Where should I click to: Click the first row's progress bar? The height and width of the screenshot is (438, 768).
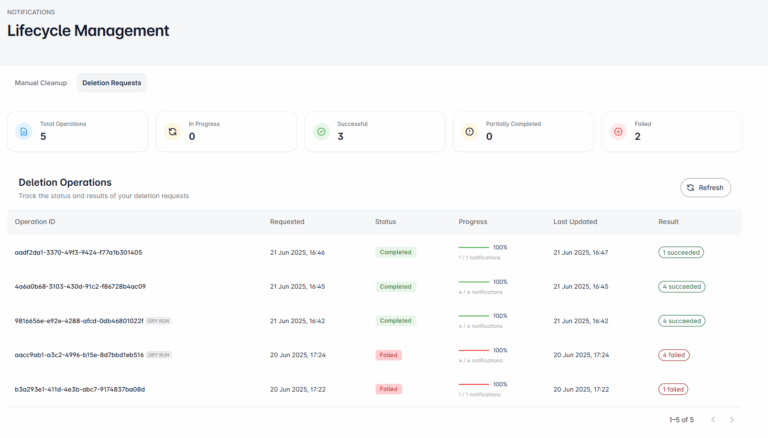[x=474, y=247]
